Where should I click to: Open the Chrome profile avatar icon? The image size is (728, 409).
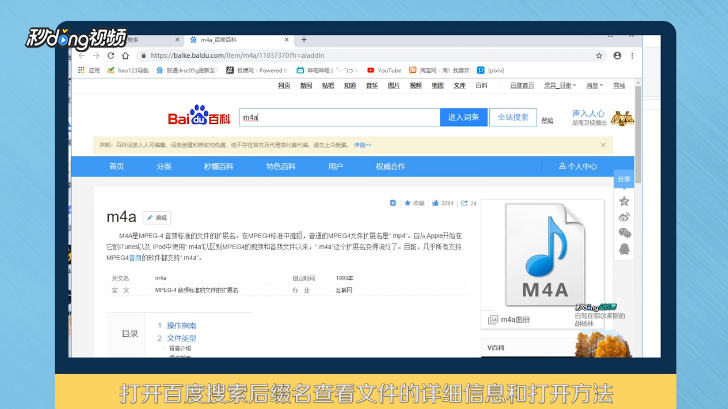[617, 56]
